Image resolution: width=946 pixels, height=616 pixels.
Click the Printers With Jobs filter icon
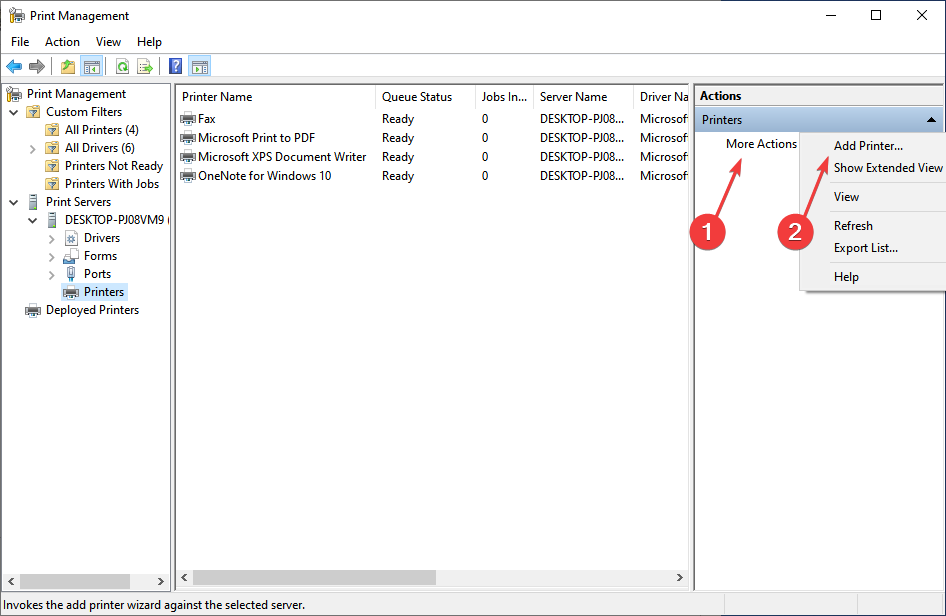tap(52, 184)
